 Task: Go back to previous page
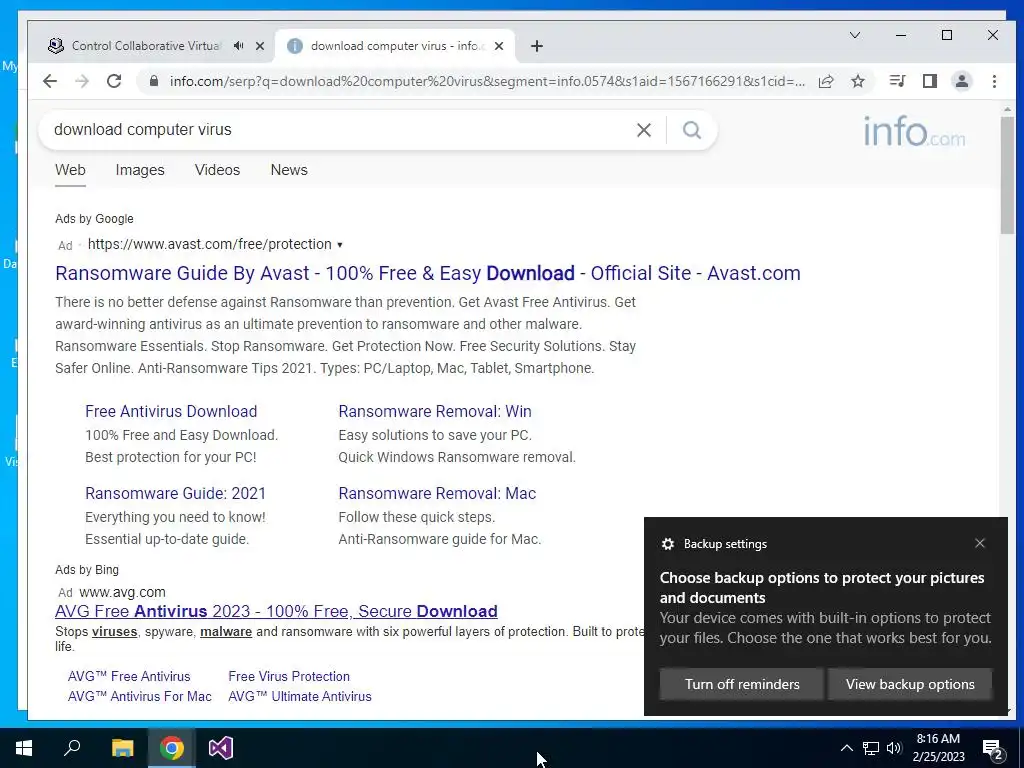tap(50, 81)
